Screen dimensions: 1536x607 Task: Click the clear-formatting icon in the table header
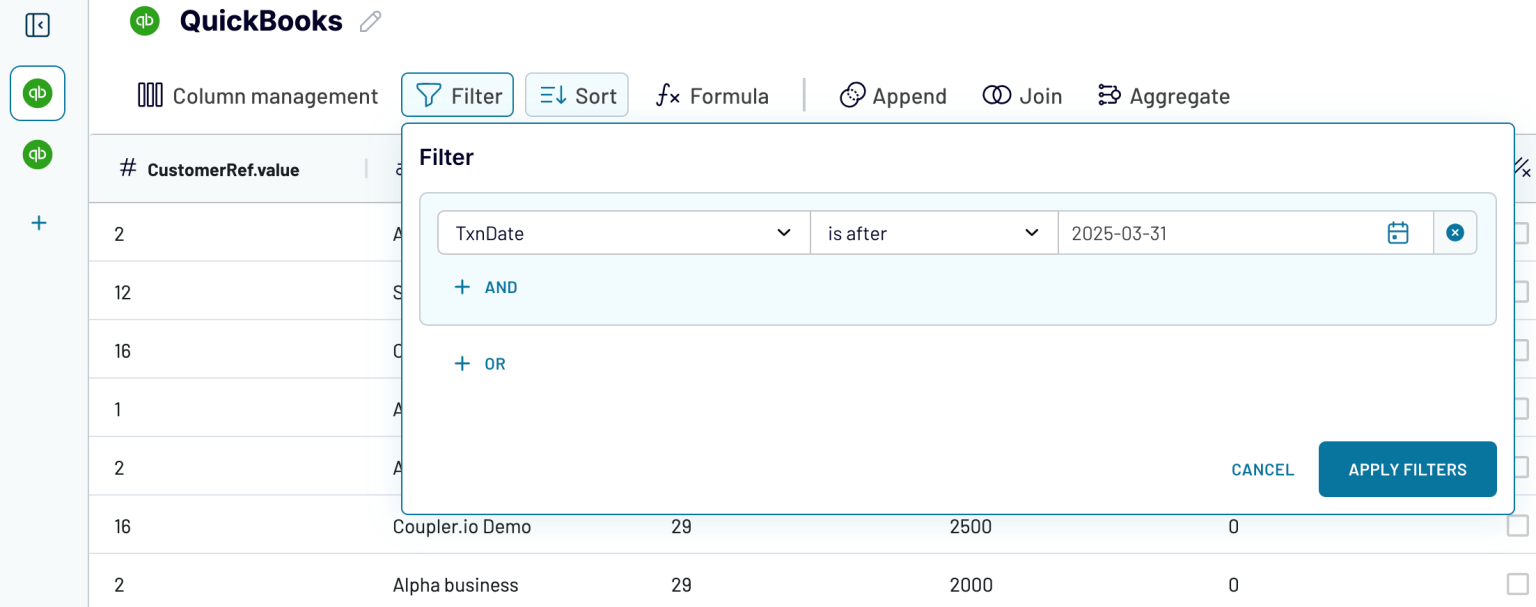[x=1521, y=169]
